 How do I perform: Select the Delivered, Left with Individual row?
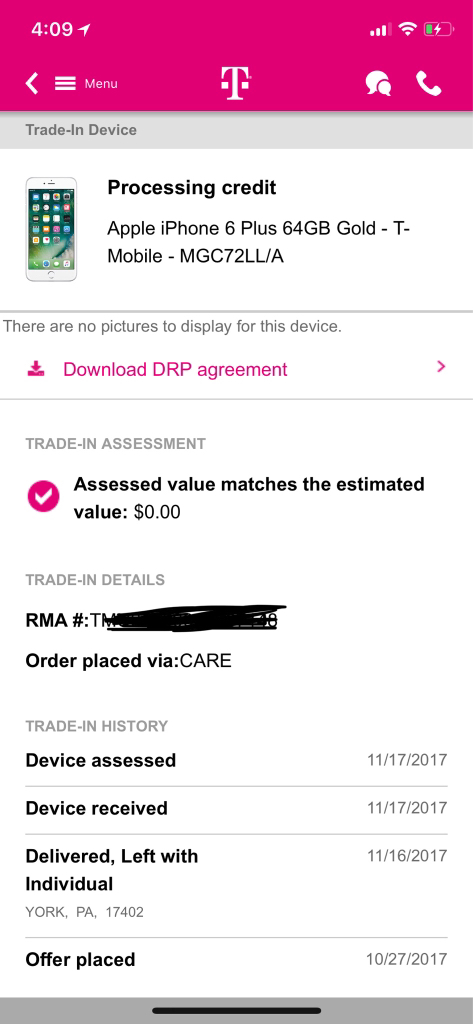pos(236,886)
